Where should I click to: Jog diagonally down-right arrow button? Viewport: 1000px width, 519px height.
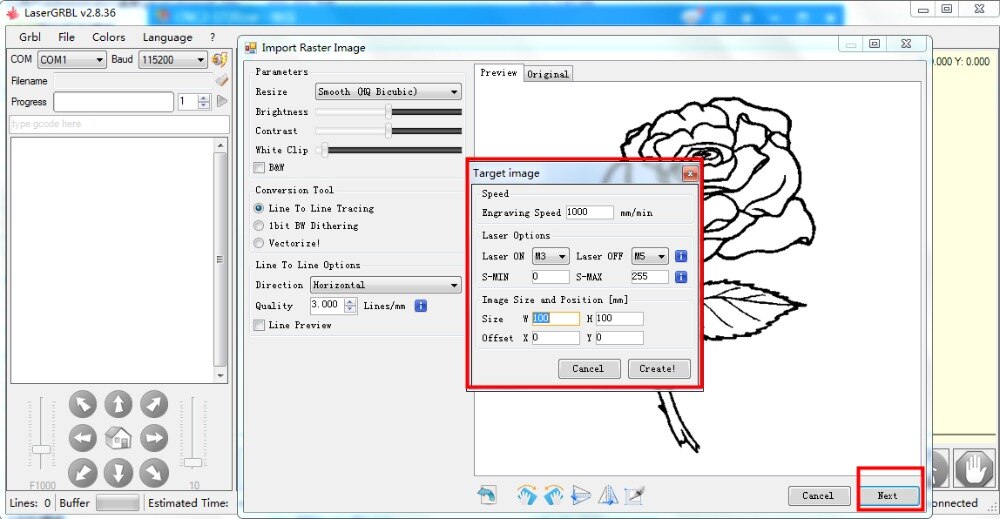pos(154,472)
